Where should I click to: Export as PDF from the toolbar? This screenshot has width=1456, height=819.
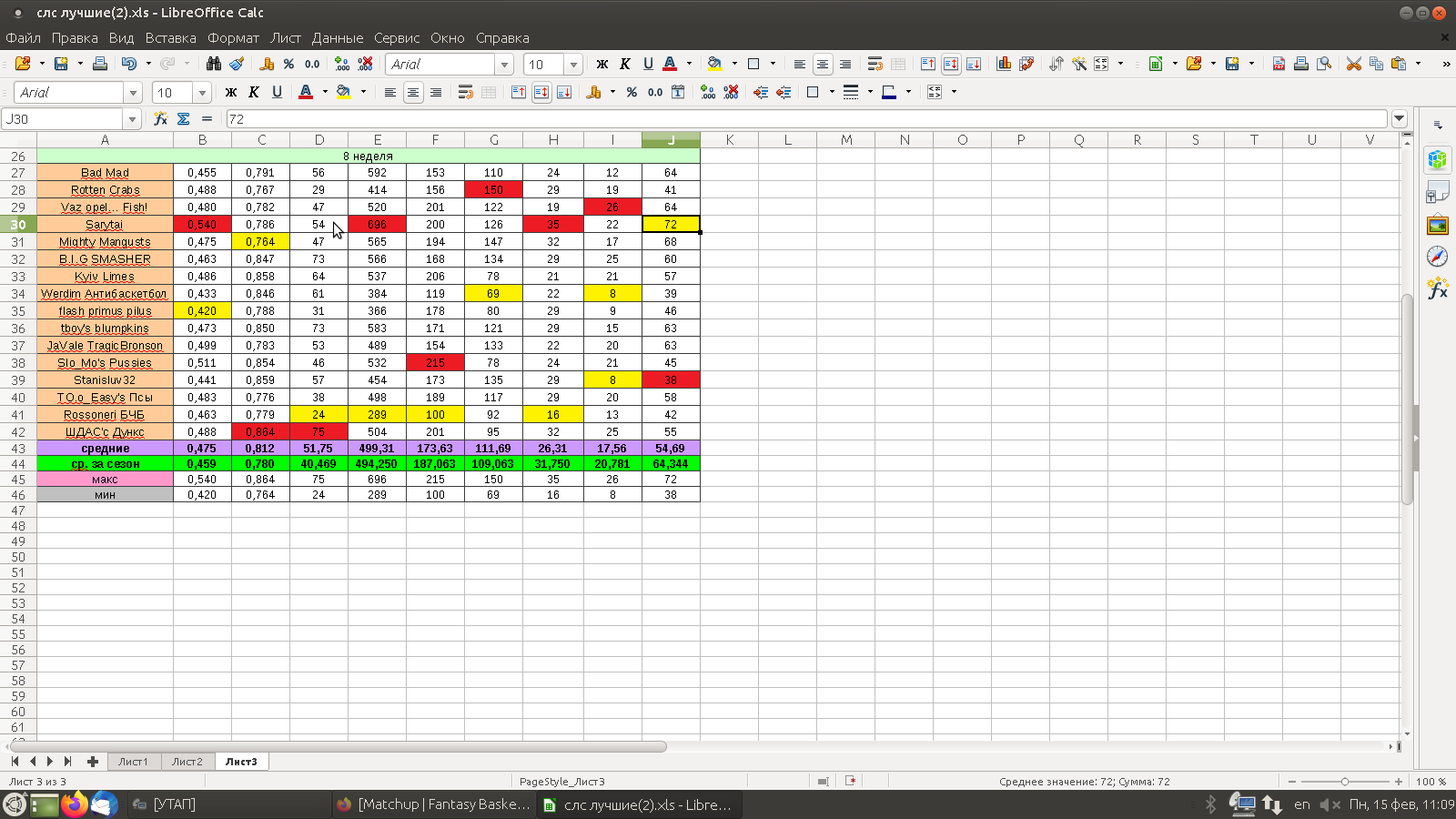point(1279,64)
